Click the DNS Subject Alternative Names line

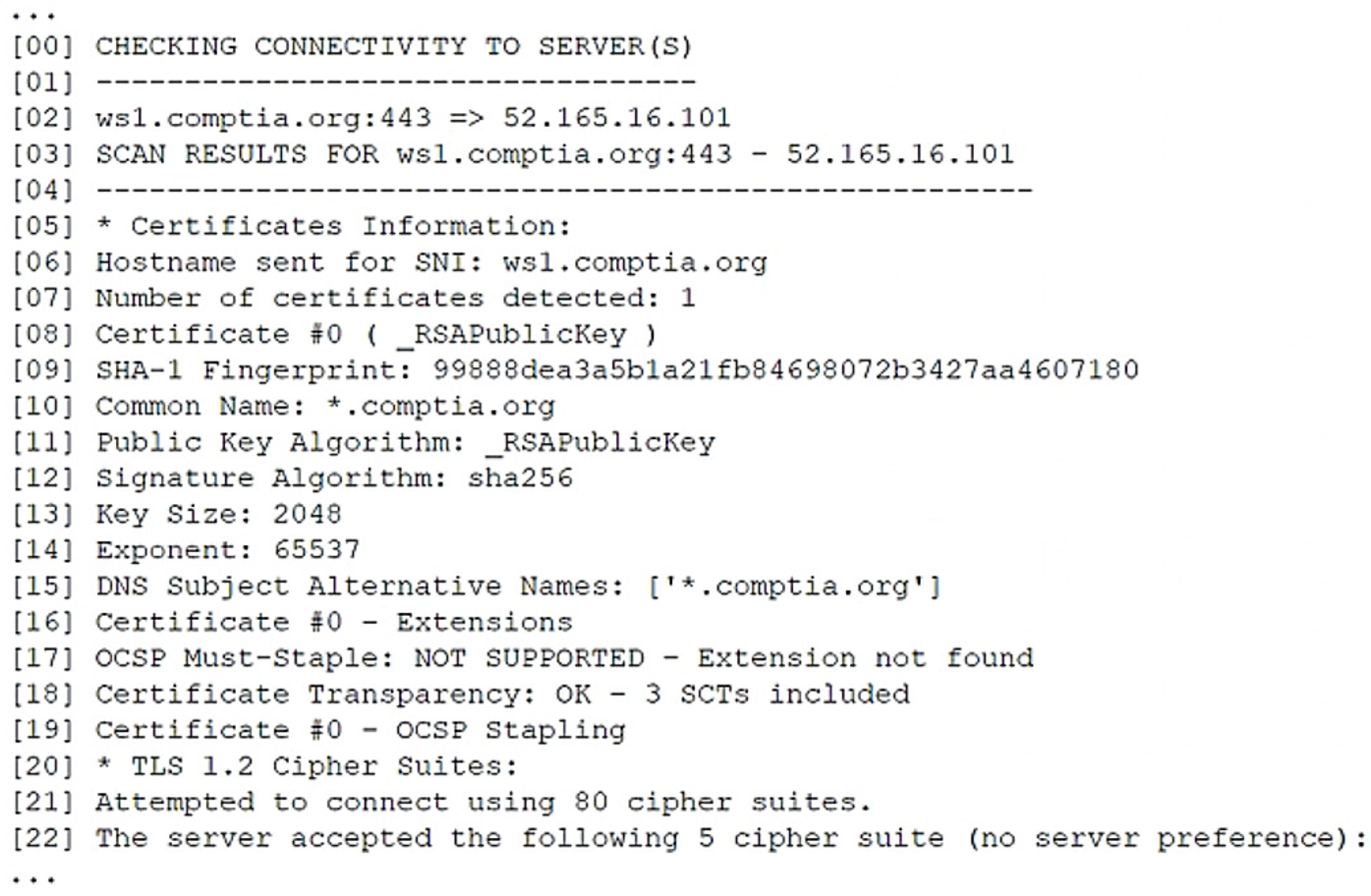coord(517,587)
